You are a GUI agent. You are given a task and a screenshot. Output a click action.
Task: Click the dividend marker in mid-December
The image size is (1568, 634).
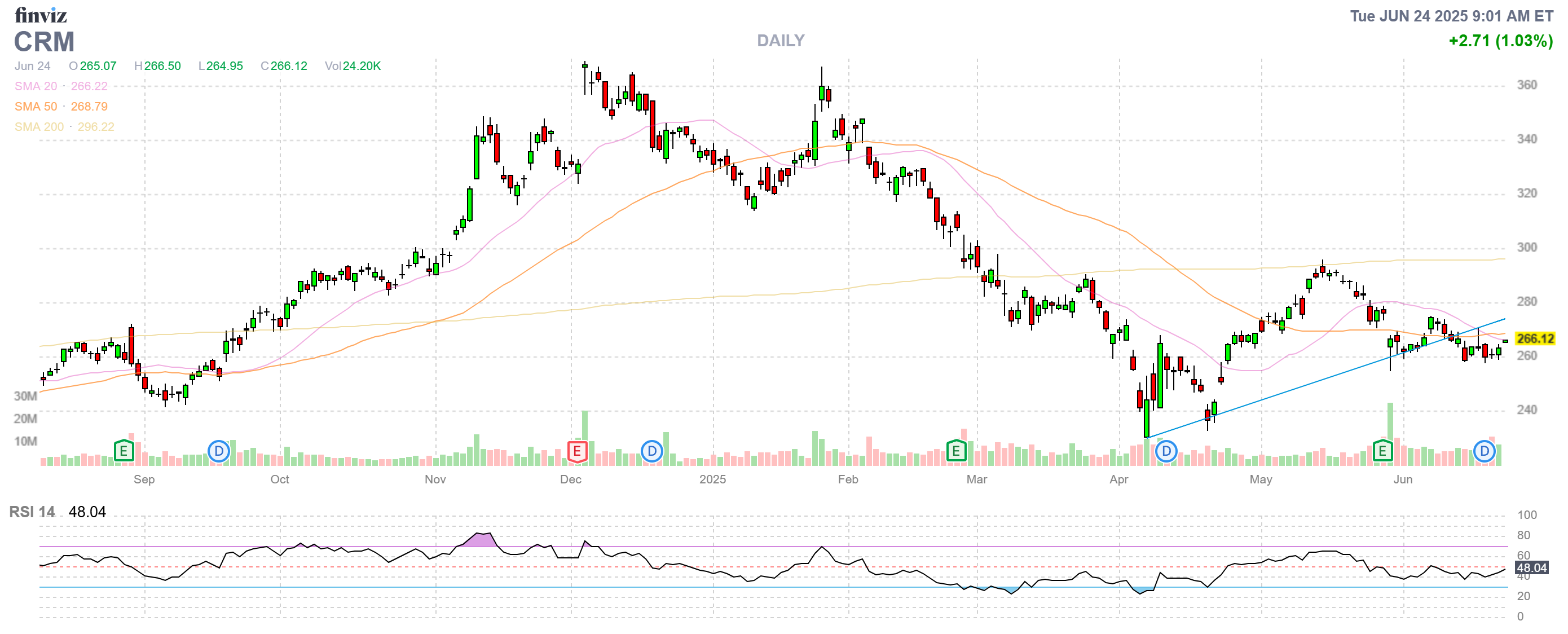651,451
